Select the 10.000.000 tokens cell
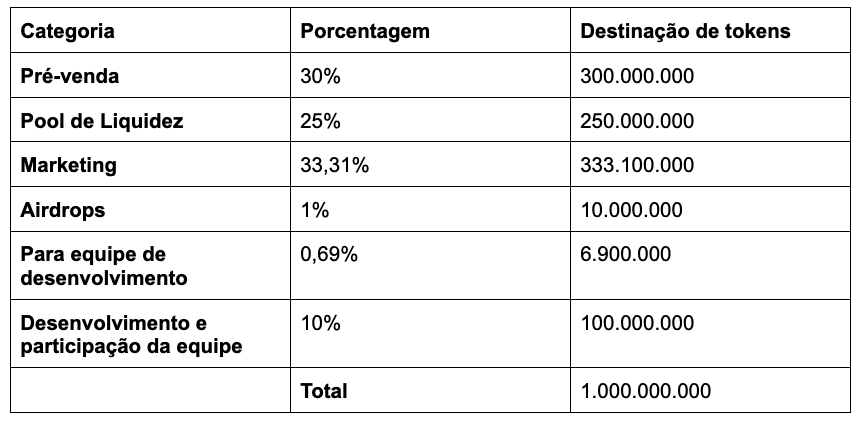 710,209
